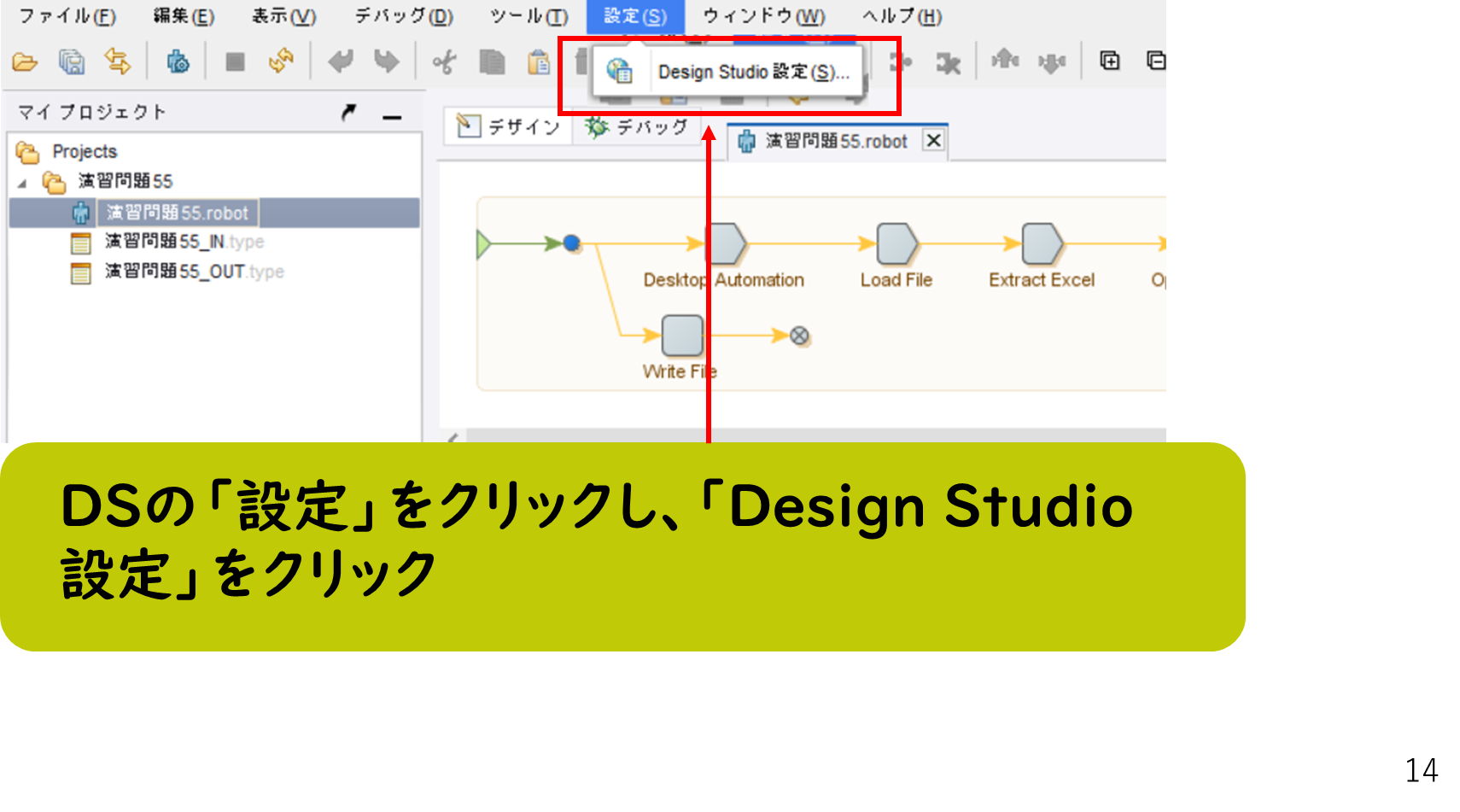Click the end step X circle node
The width and height of the screenshot is (1460, 812).
tap(799, 336)
